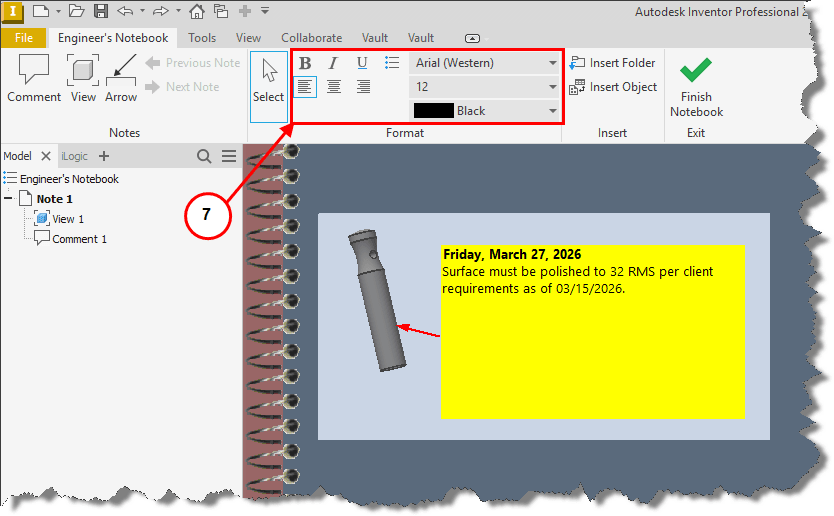
Task: Open the first Vault ribbon tab
Action: pos(375,38)
